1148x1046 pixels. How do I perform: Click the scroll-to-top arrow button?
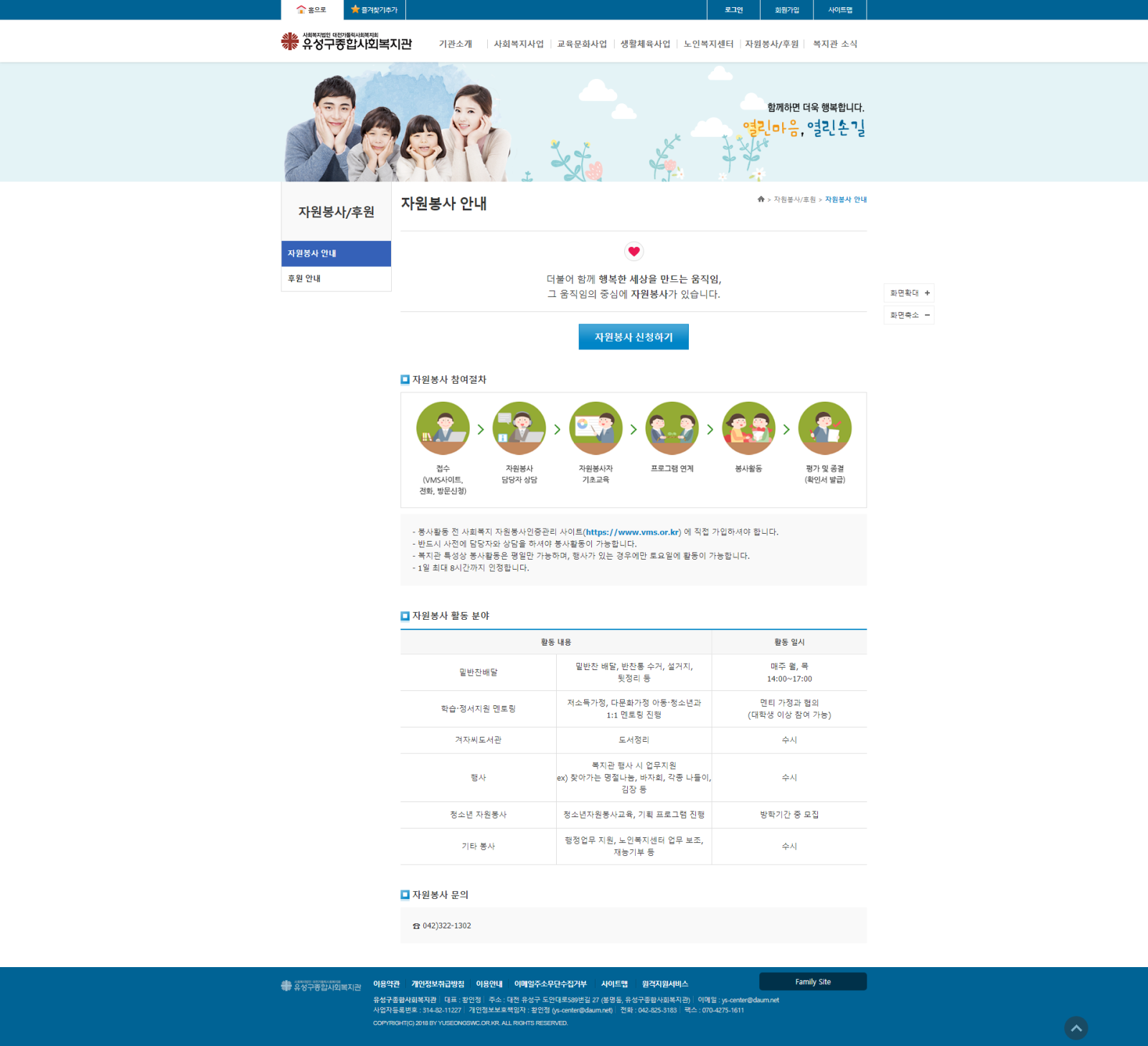[x=1076, y=1028]
